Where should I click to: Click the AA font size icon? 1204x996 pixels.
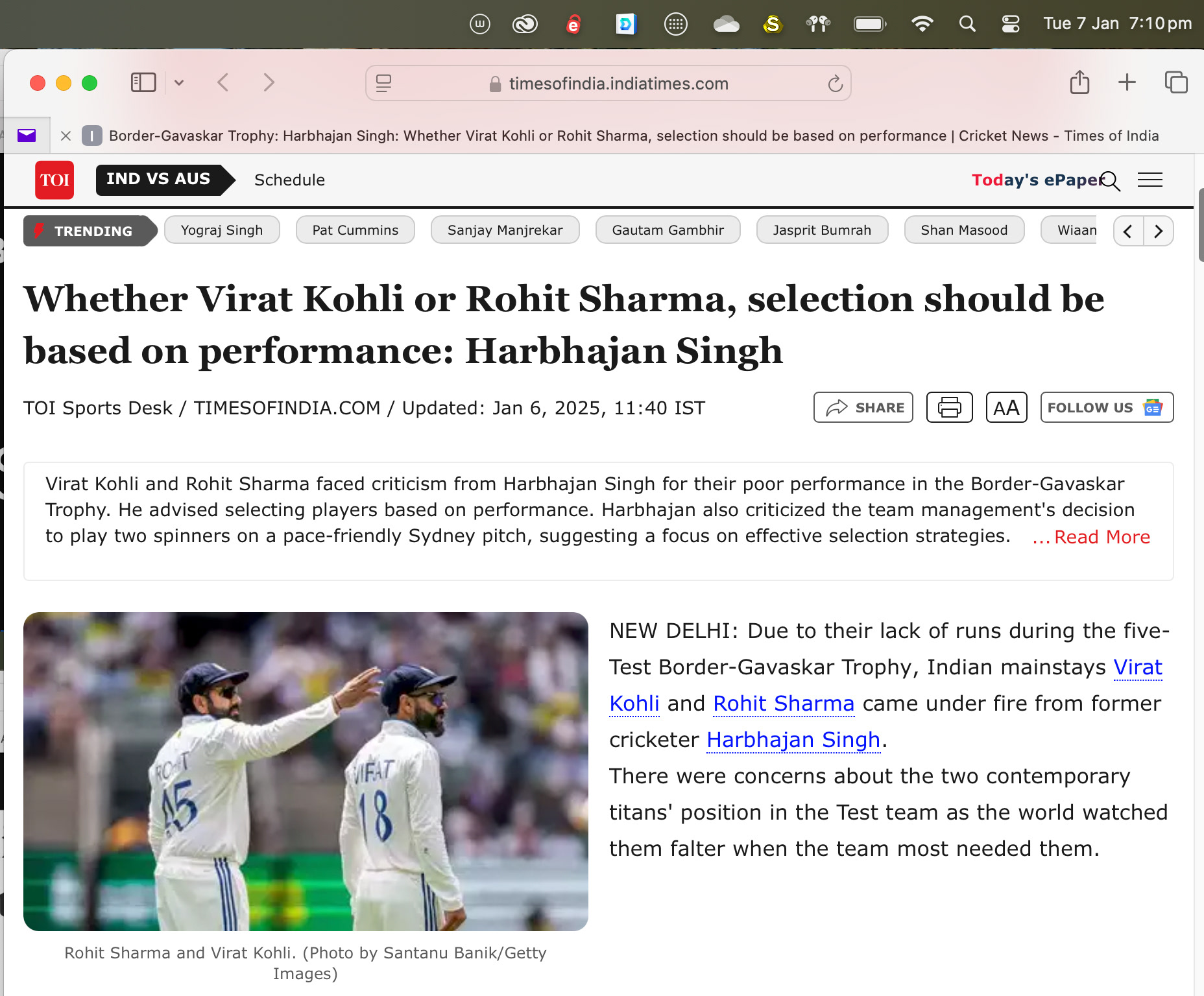[x=1006, y=407]
